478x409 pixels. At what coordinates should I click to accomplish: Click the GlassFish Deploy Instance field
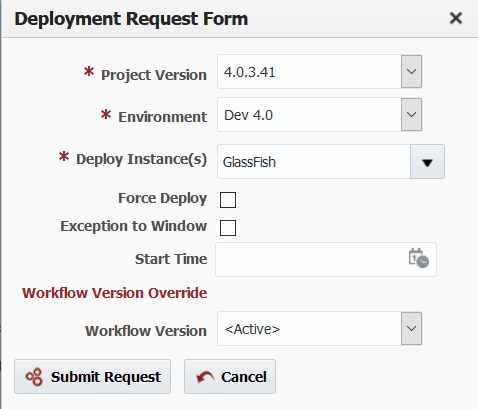pos(314,162)
